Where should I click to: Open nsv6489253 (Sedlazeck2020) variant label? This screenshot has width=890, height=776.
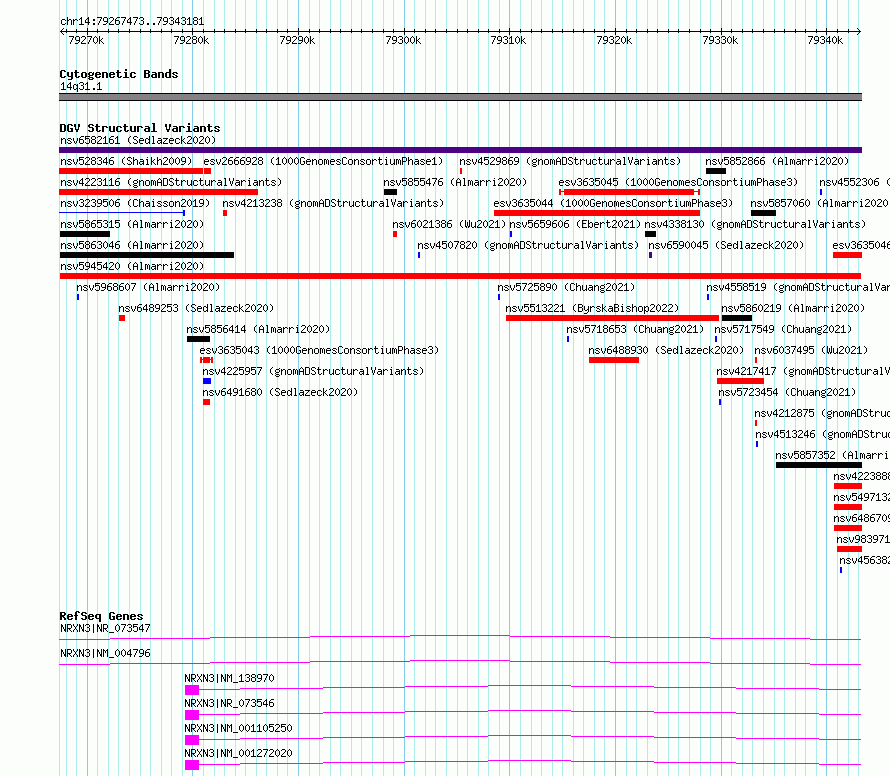[x=196, y=308]
